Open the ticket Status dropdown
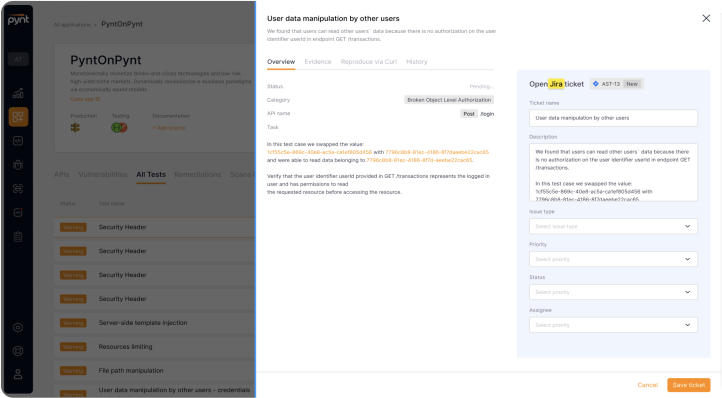 (x=613, y=292)
